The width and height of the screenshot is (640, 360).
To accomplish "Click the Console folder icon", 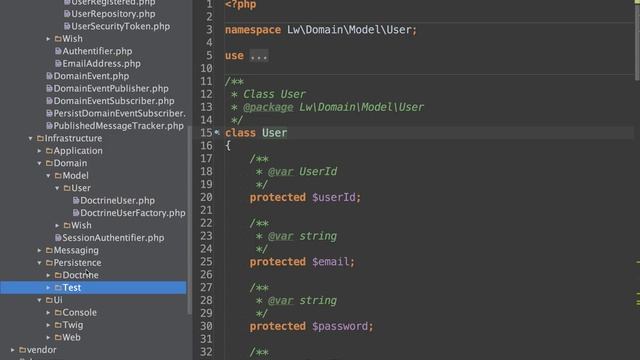I will point(58,313).
